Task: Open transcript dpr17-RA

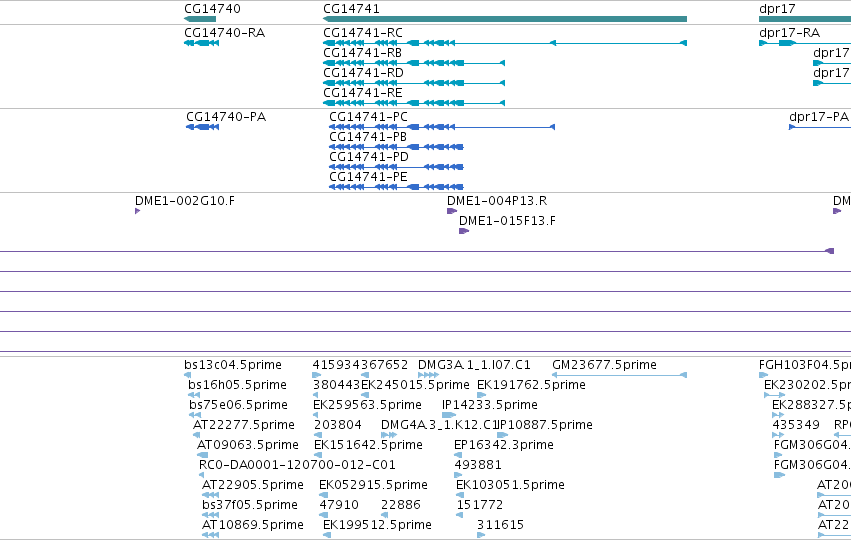Action: pyautogui.click(x=789, y=33)
